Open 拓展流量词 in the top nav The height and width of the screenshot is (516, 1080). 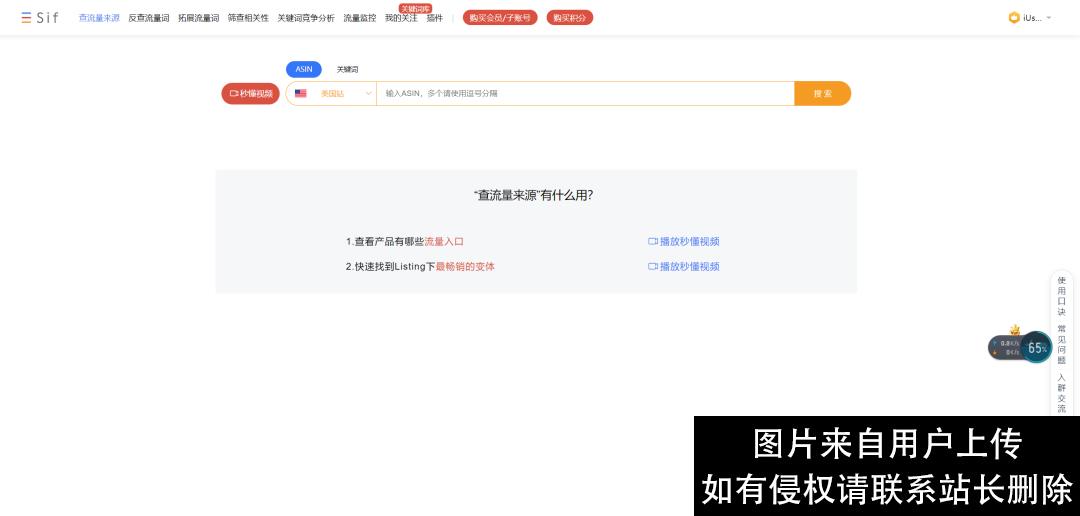[x=198, y=18]
